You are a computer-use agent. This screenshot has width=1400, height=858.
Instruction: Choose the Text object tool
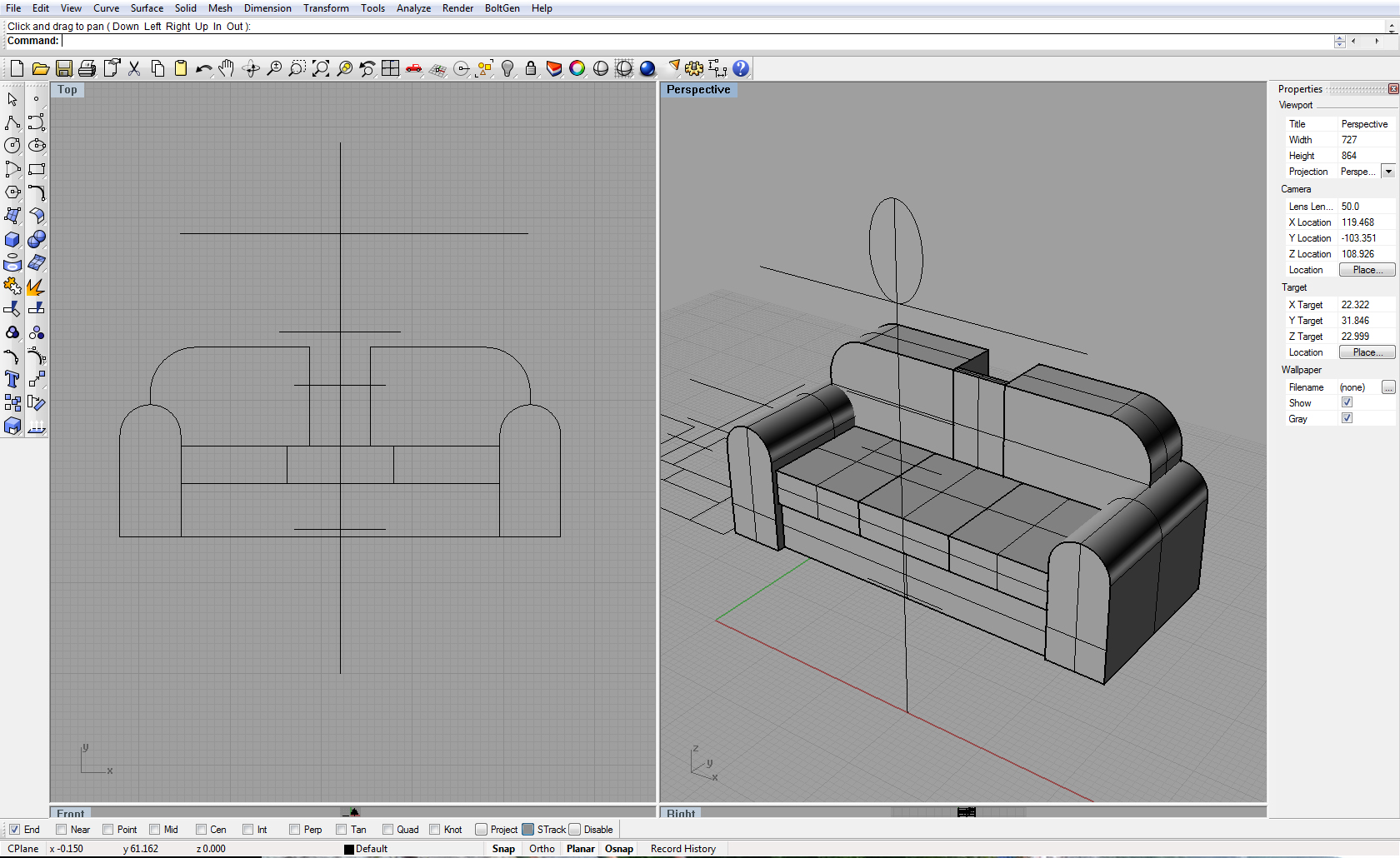pyautogui.click(x=12, y=380)
